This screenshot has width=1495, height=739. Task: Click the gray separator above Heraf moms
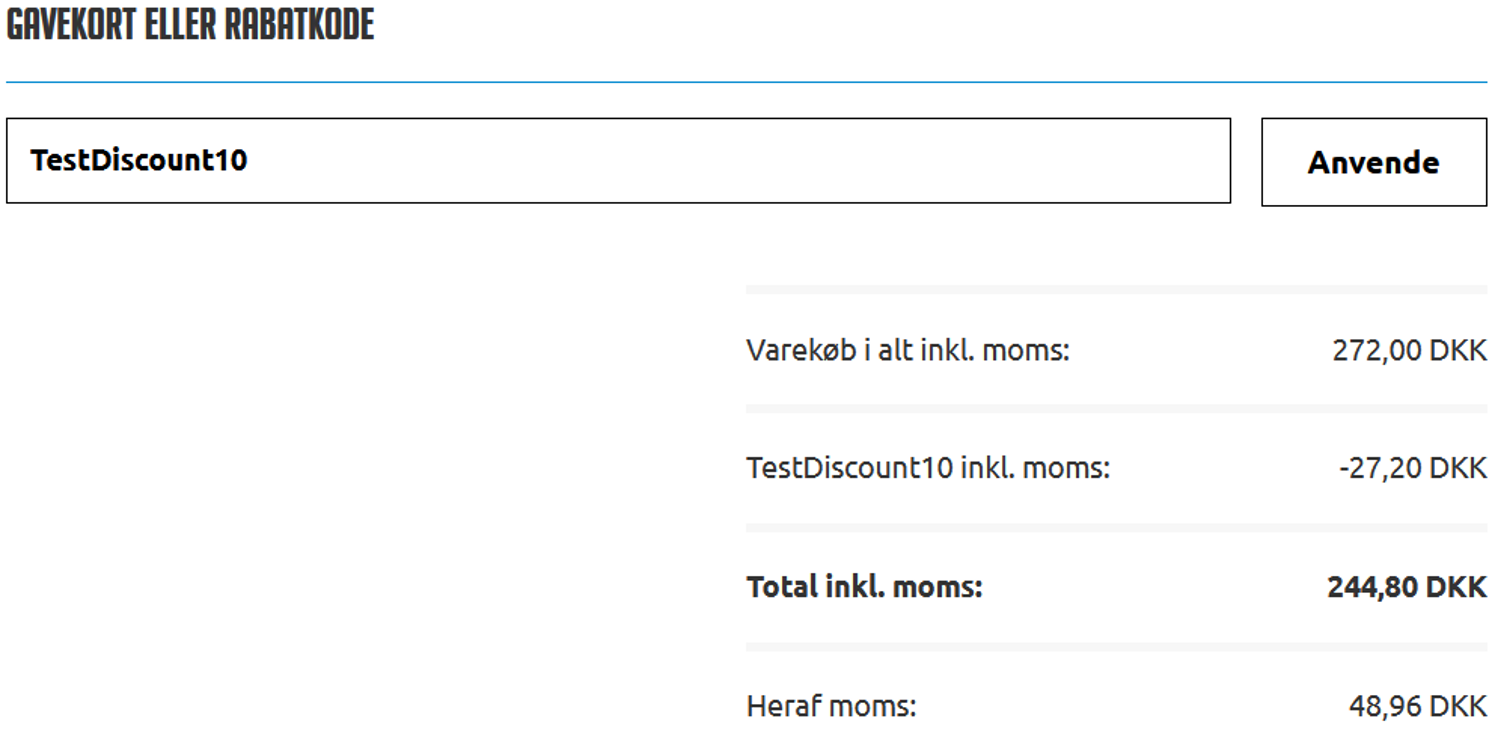coord(1116,647)
